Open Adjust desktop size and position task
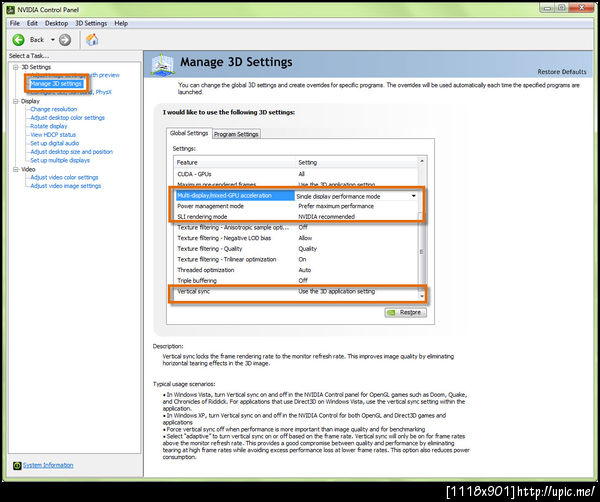Image resolution: width=600 pixels, height=502 pixels. (72, 152)
